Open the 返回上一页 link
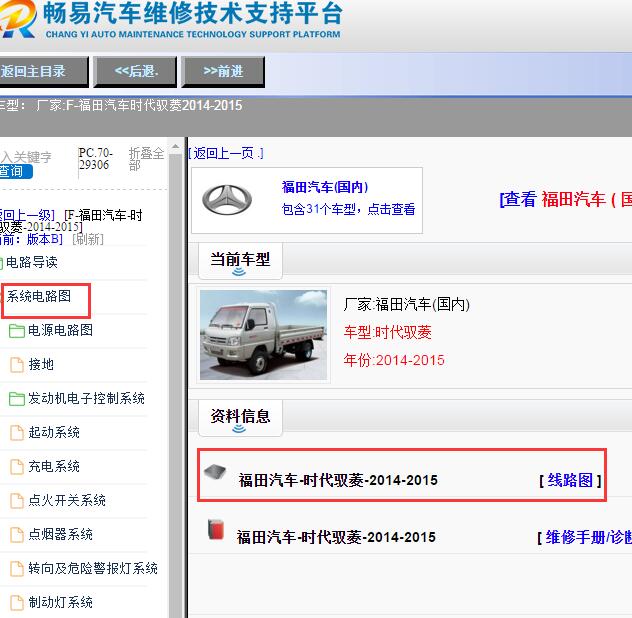The width and height of the screenshot is (632, 618). coord(226,153)
